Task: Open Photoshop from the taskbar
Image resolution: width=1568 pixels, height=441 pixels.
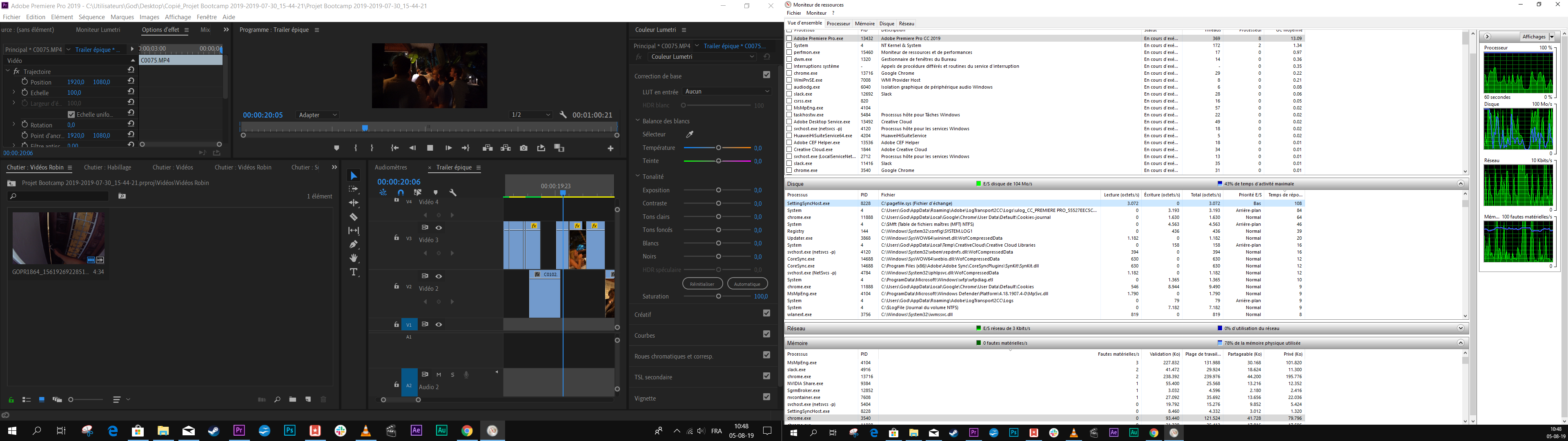Action: (x=290, y=431)
